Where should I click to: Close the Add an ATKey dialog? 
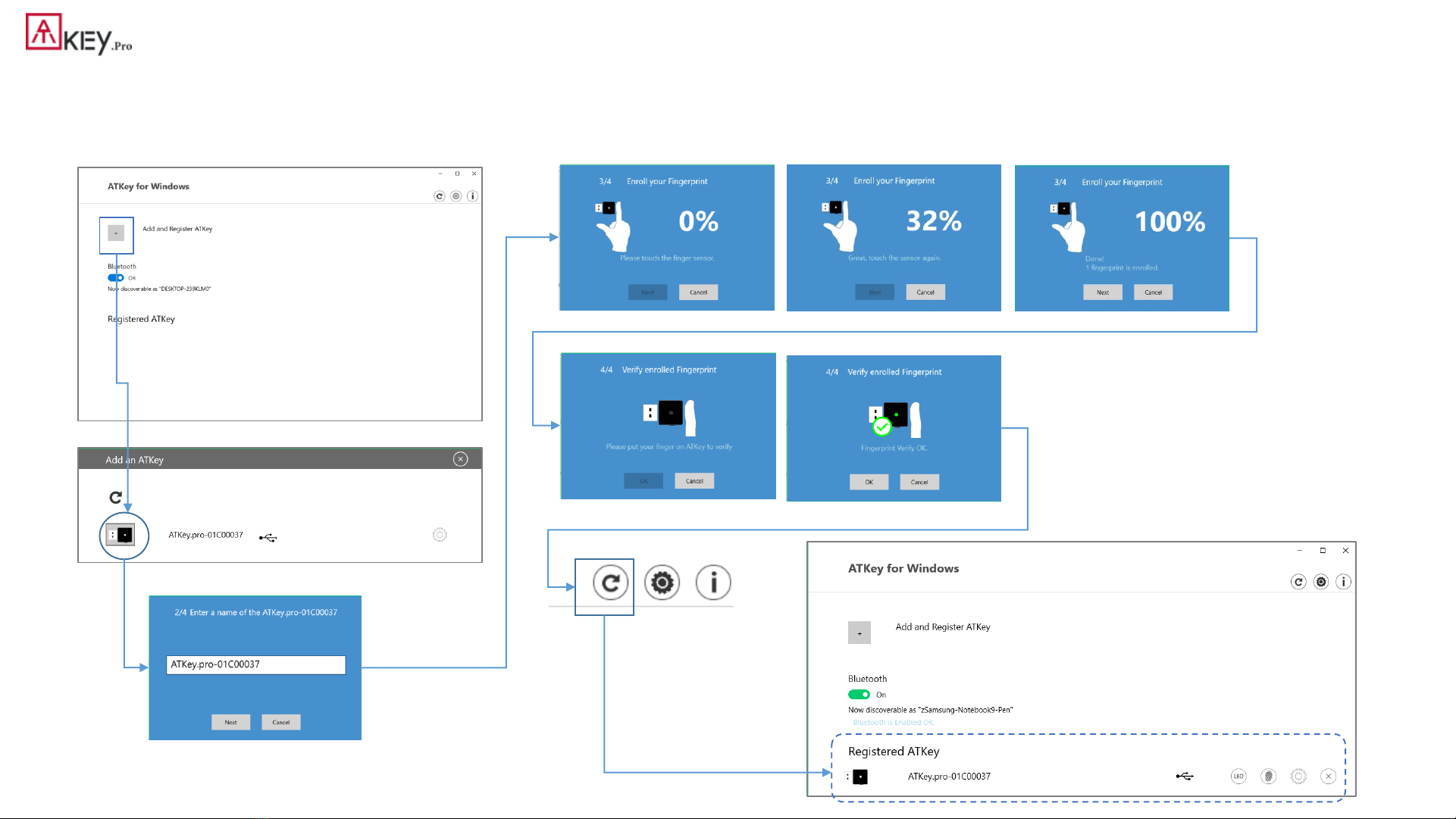(x=460, y=459)
